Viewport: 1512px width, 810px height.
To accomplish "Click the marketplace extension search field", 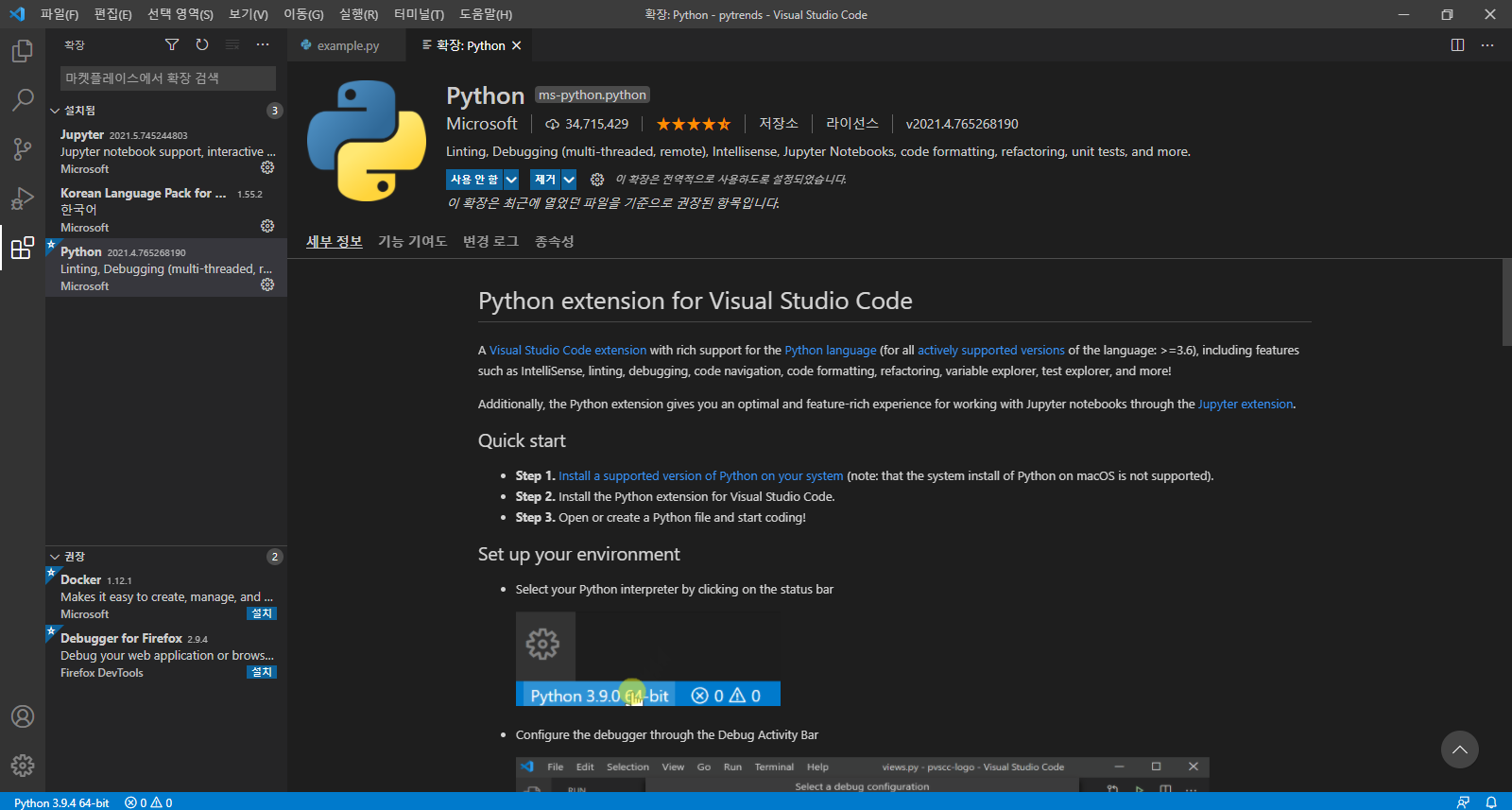I will tap(168, 78).
